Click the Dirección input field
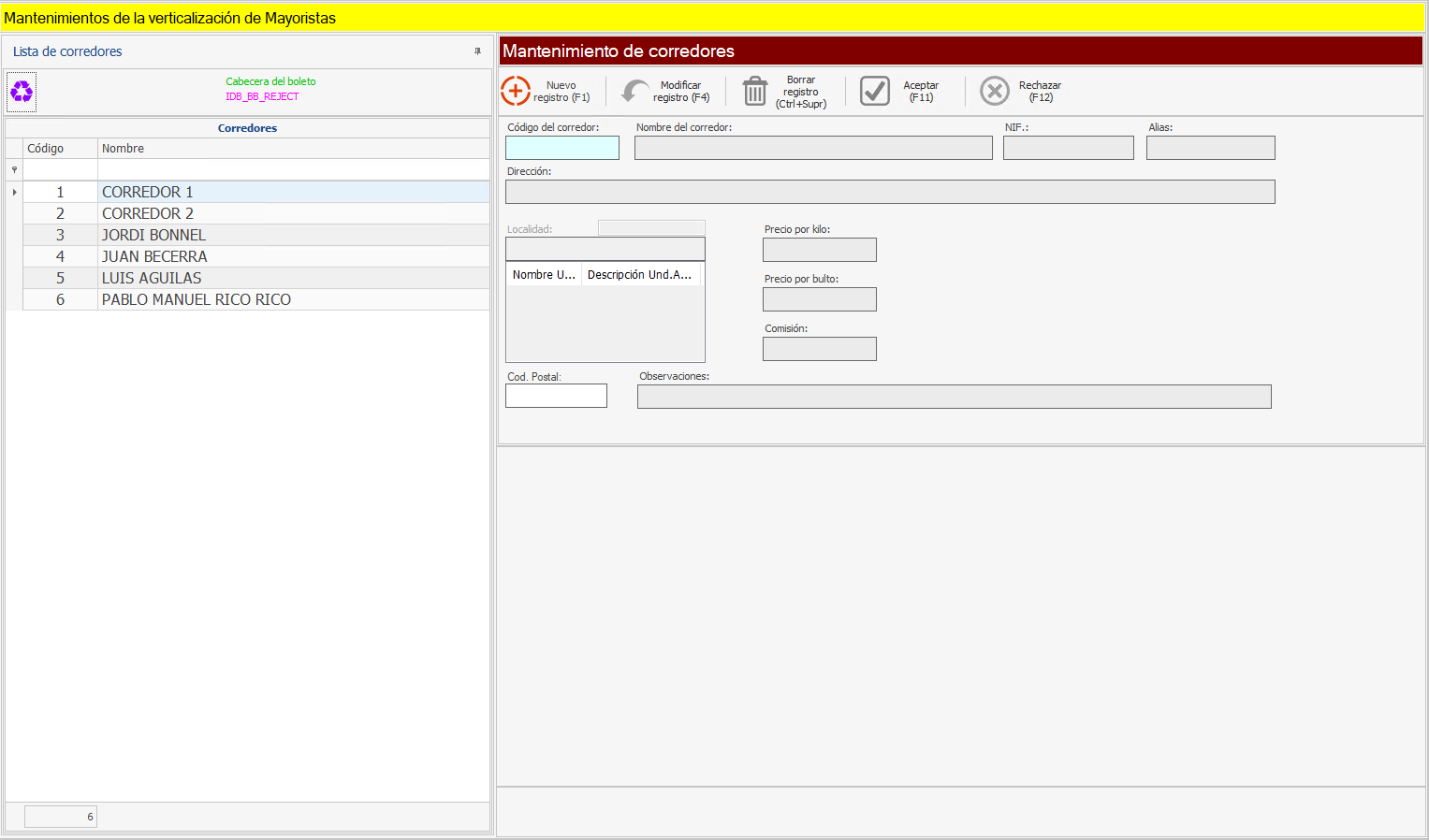Image resolution: width=1429 pixels, height=840 pixels. (890, 192)
